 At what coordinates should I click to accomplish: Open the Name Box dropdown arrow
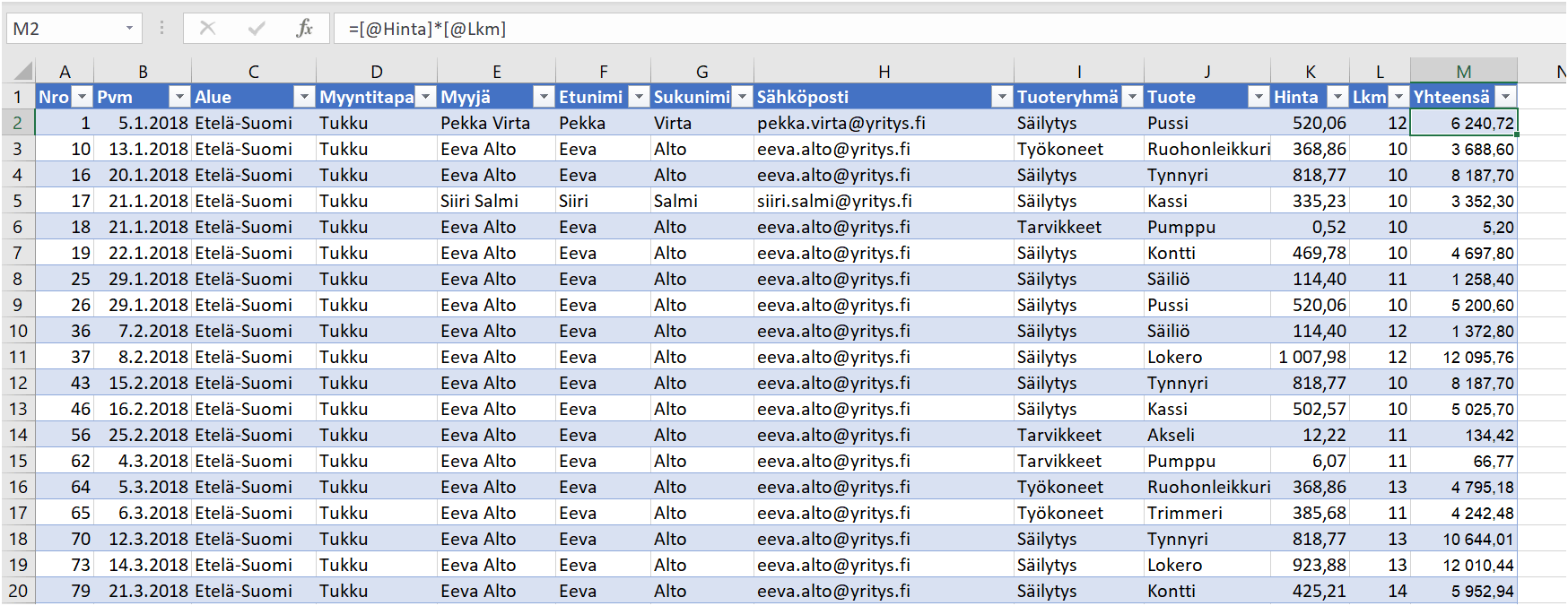(129, 29)
